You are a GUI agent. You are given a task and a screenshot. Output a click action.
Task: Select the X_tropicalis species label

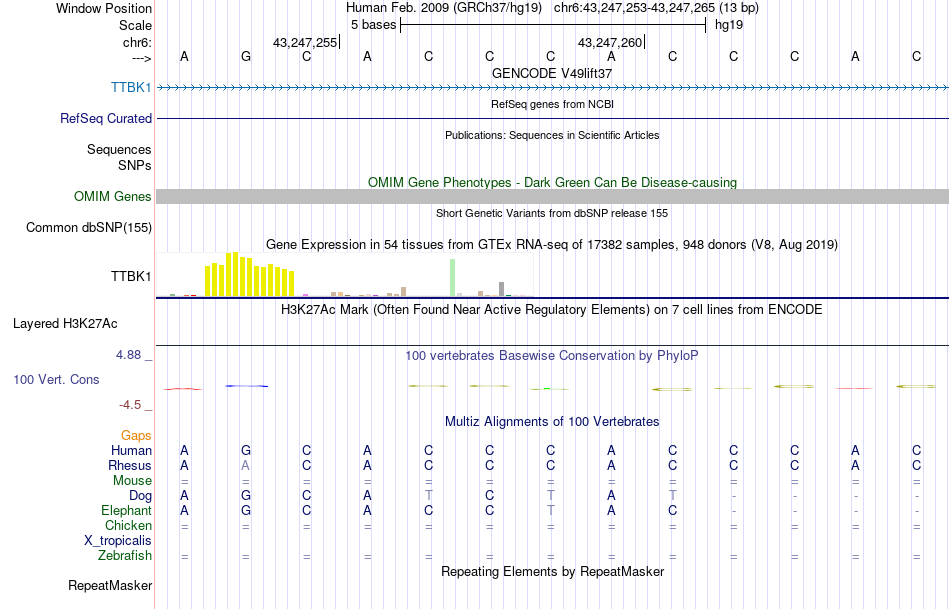[x=118, y=541]
